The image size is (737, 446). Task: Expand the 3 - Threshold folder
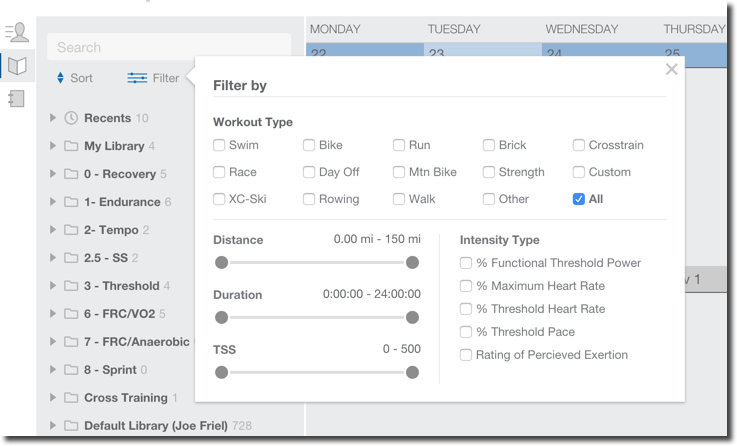[53, 286]
